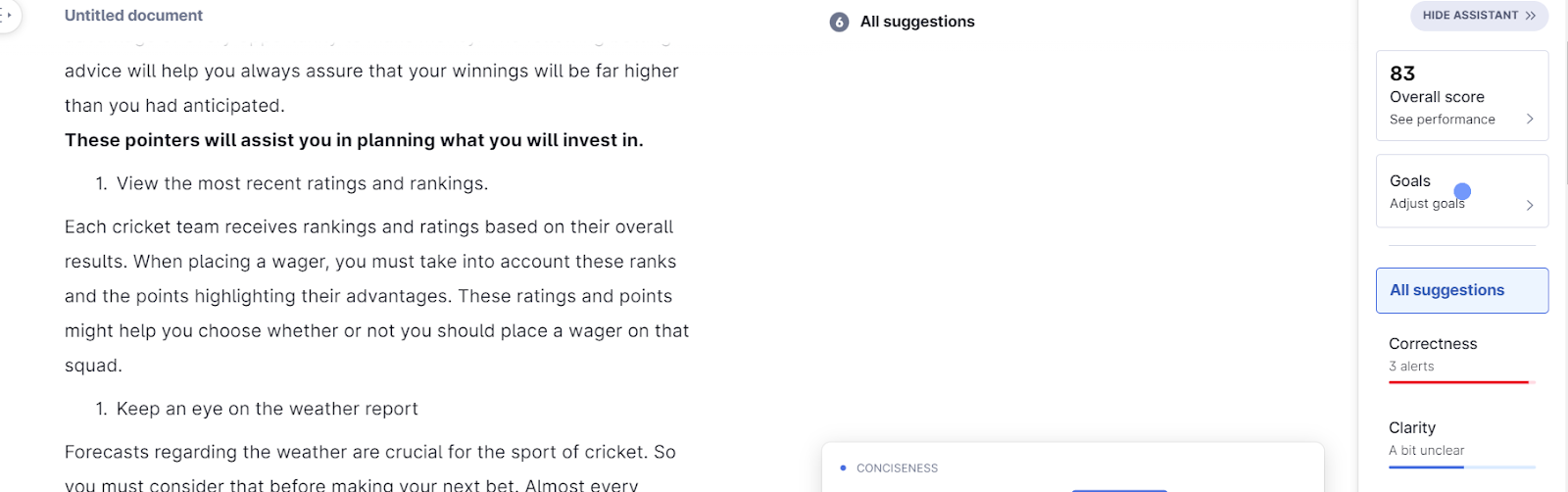Open the Adjust goals link

[1426, 204]
